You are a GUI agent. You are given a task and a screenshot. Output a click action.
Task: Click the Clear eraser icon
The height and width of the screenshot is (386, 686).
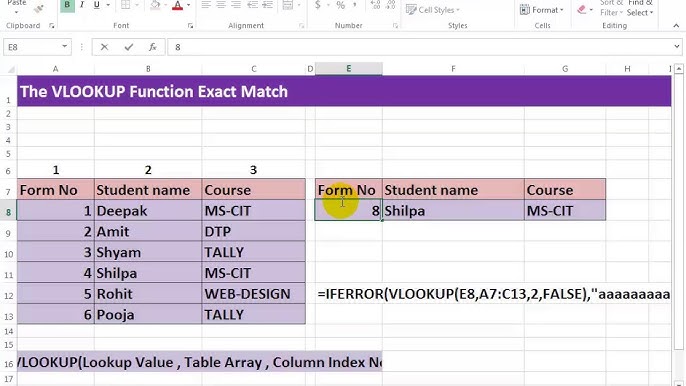pos(581,9)
